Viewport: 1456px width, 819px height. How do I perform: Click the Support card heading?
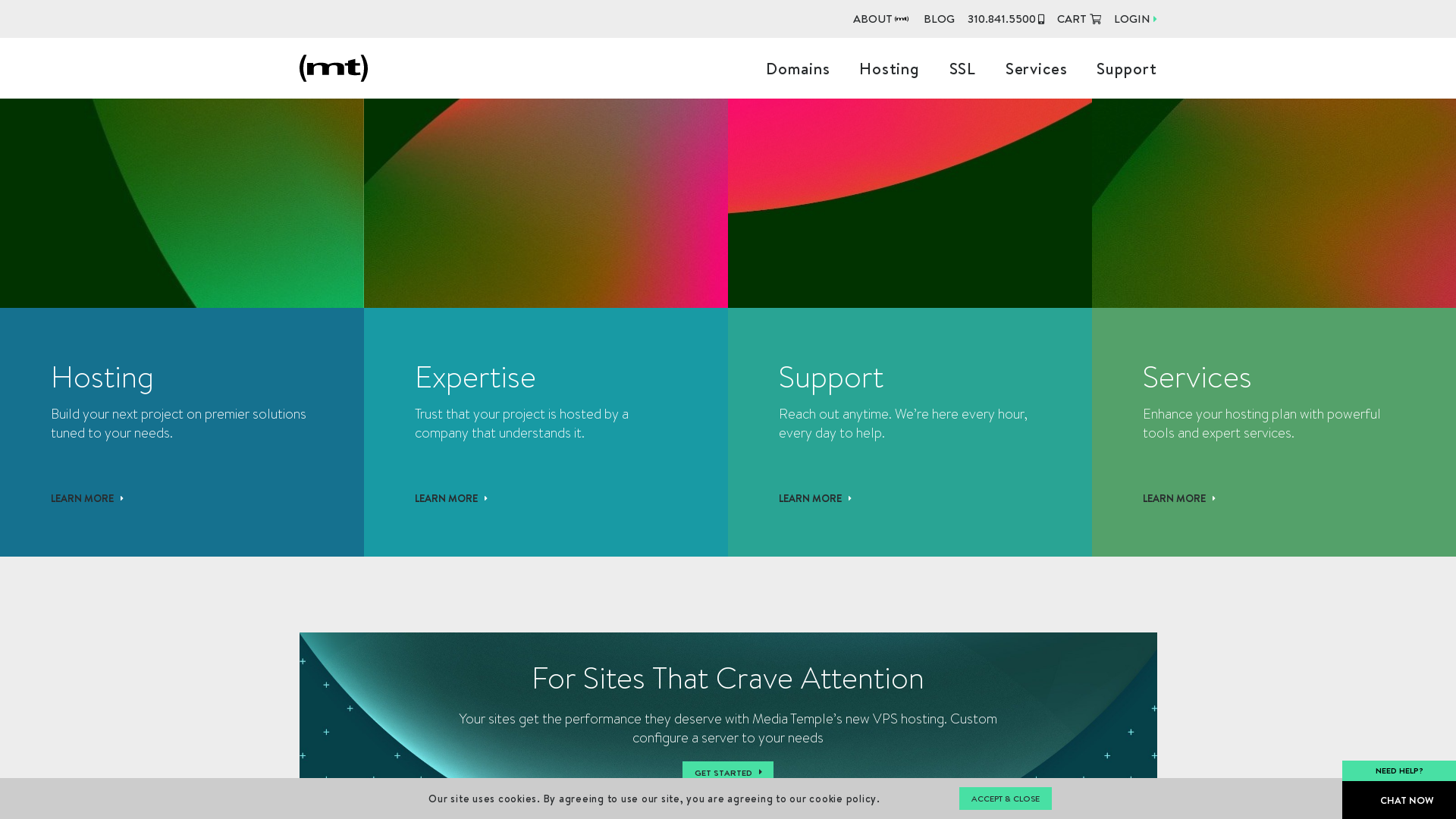(831, 377)
